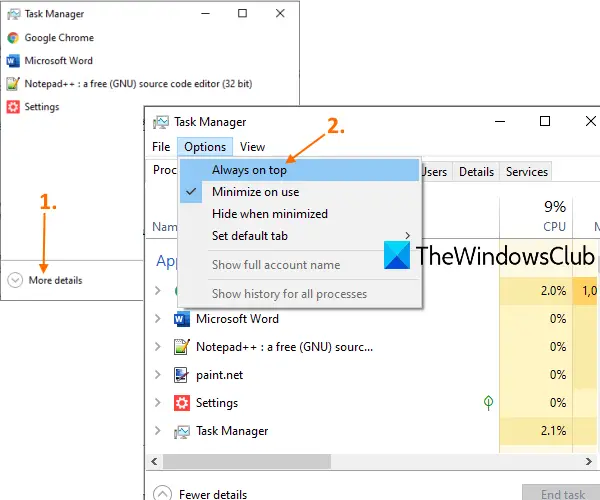Click Fewer details expander button
Screen dimensions: 600x500
click(201, 494)
